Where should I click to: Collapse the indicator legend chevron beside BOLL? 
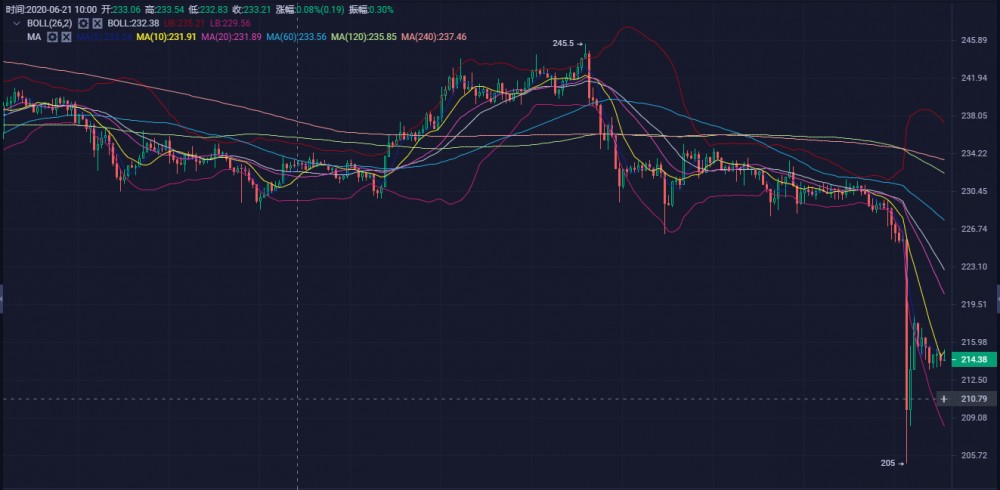click(x=17, y=22)
